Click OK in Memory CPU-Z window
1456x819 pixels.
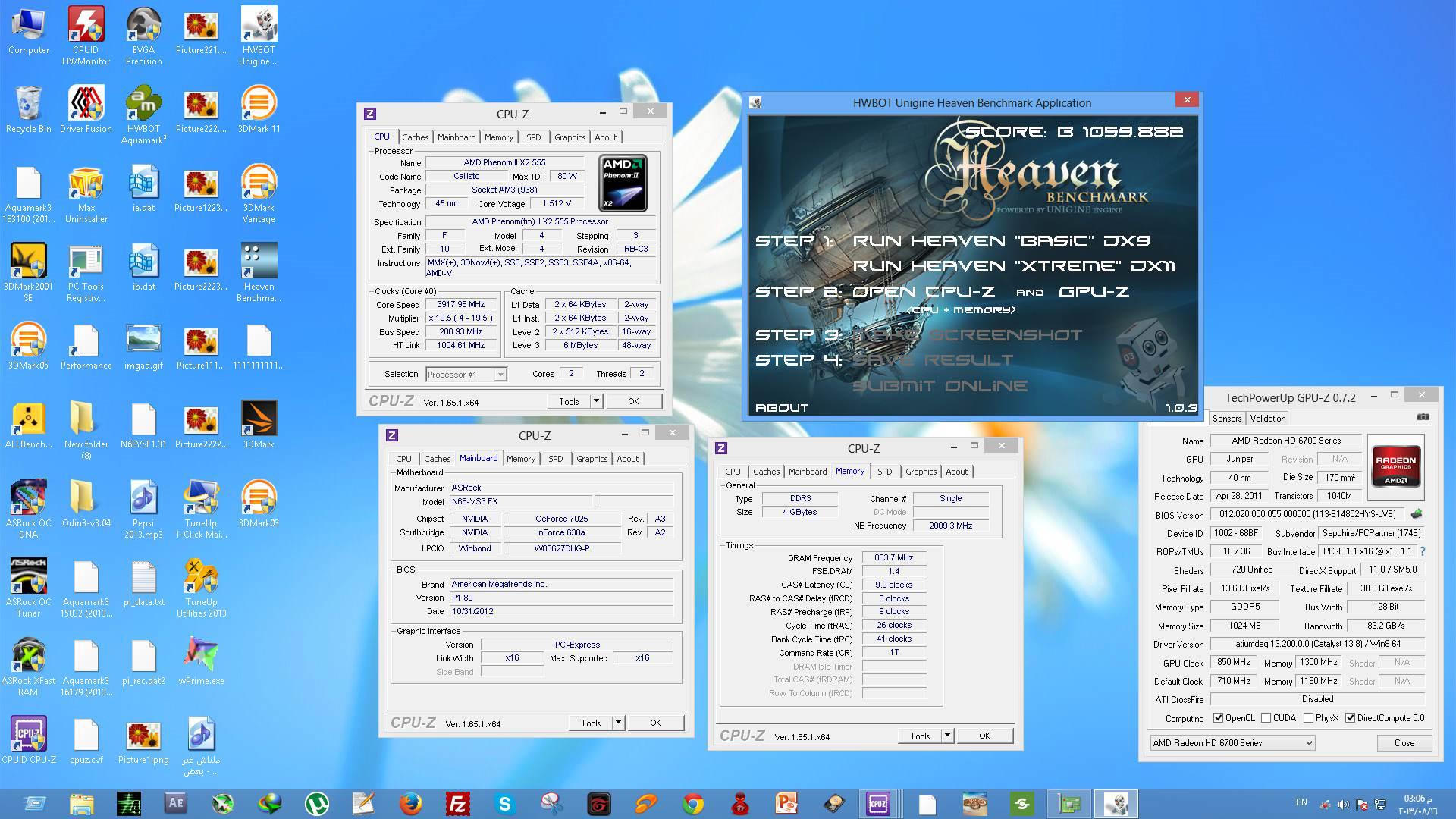(984, 736)
